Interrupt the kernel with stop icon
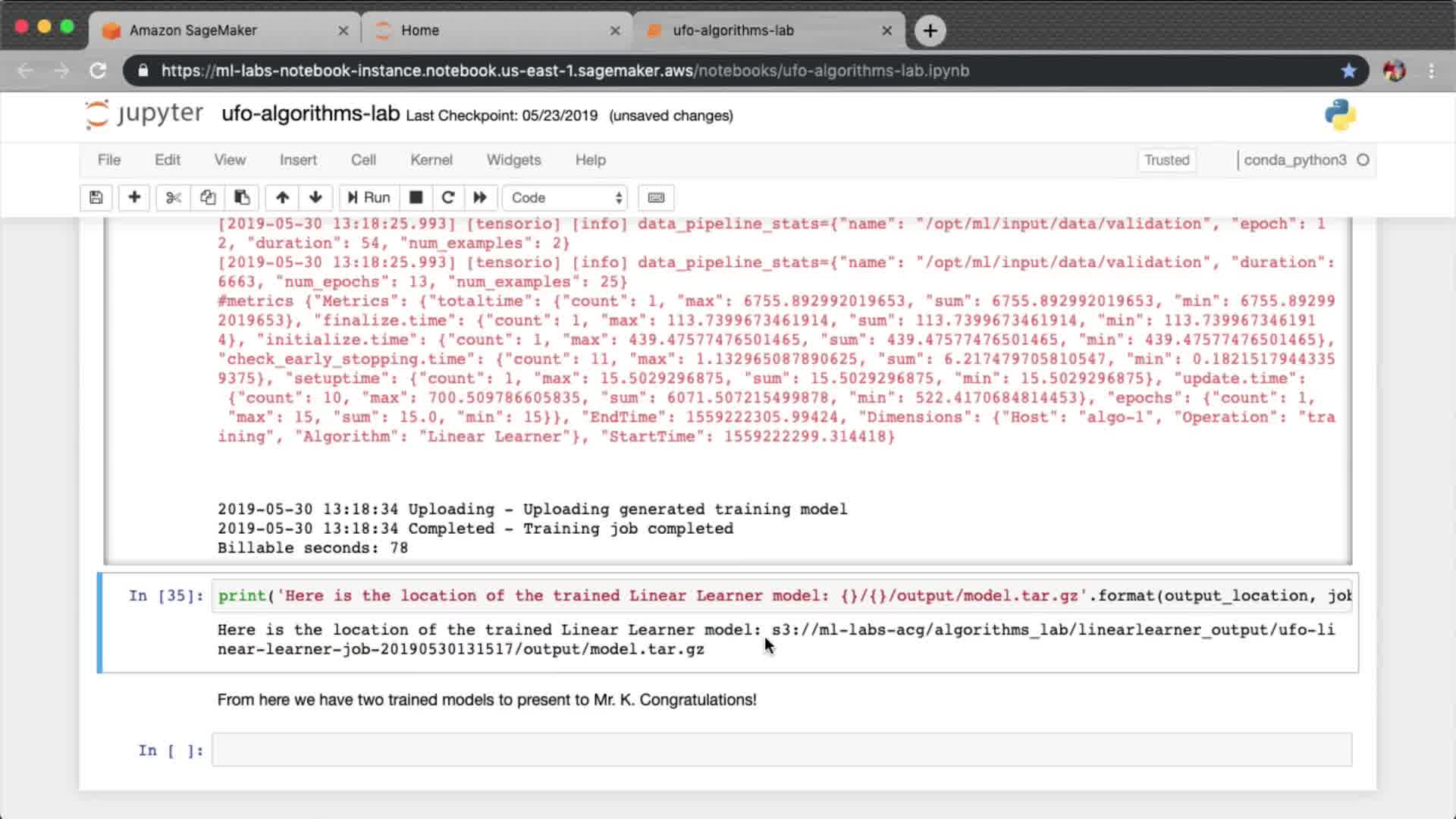 [x=416, y=198]
